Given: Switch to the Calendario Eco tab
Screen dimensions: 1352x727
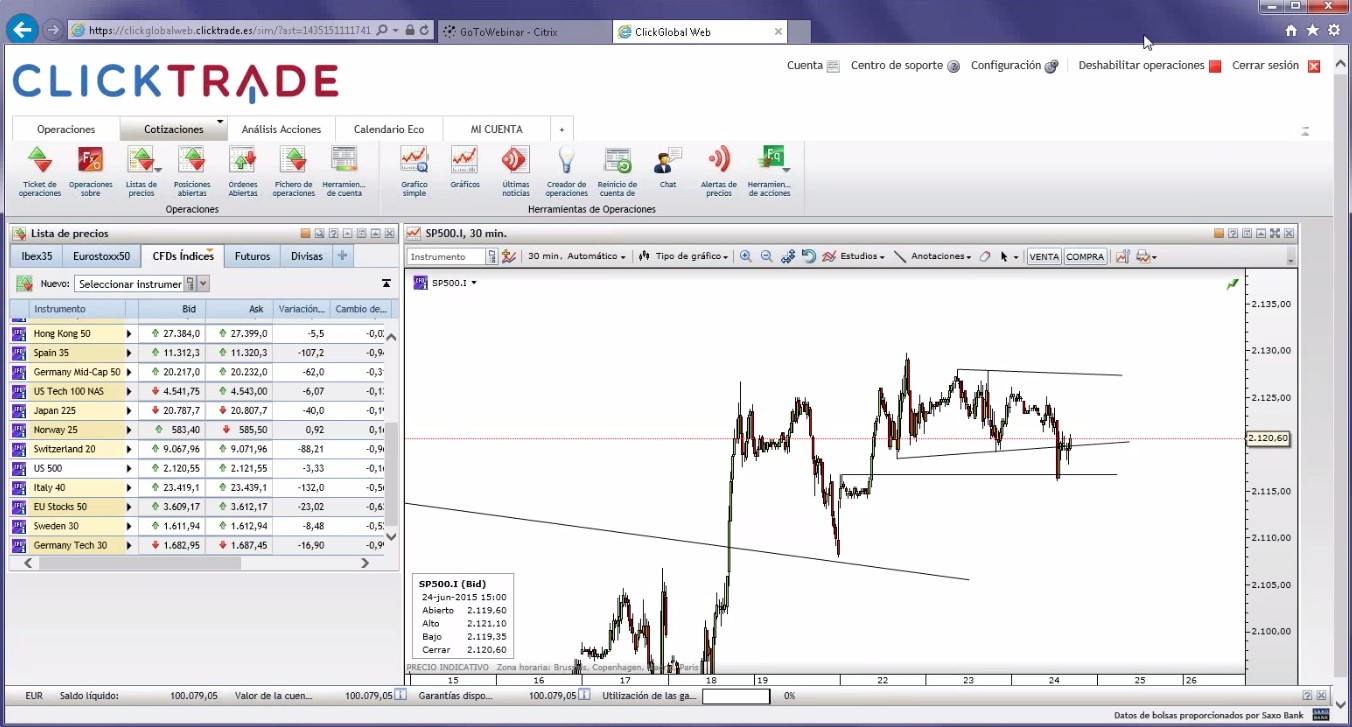Looking at the screenshot, I should 389,129.
